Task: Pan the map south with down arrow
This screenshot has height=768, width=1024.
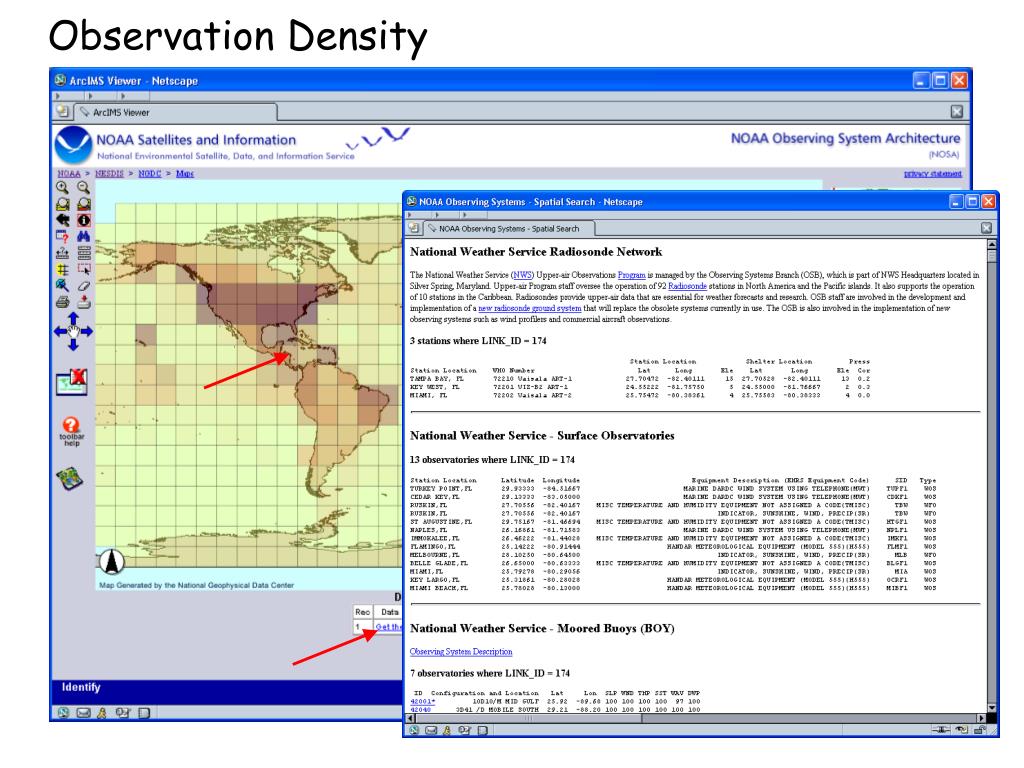Action: [73, 344]
